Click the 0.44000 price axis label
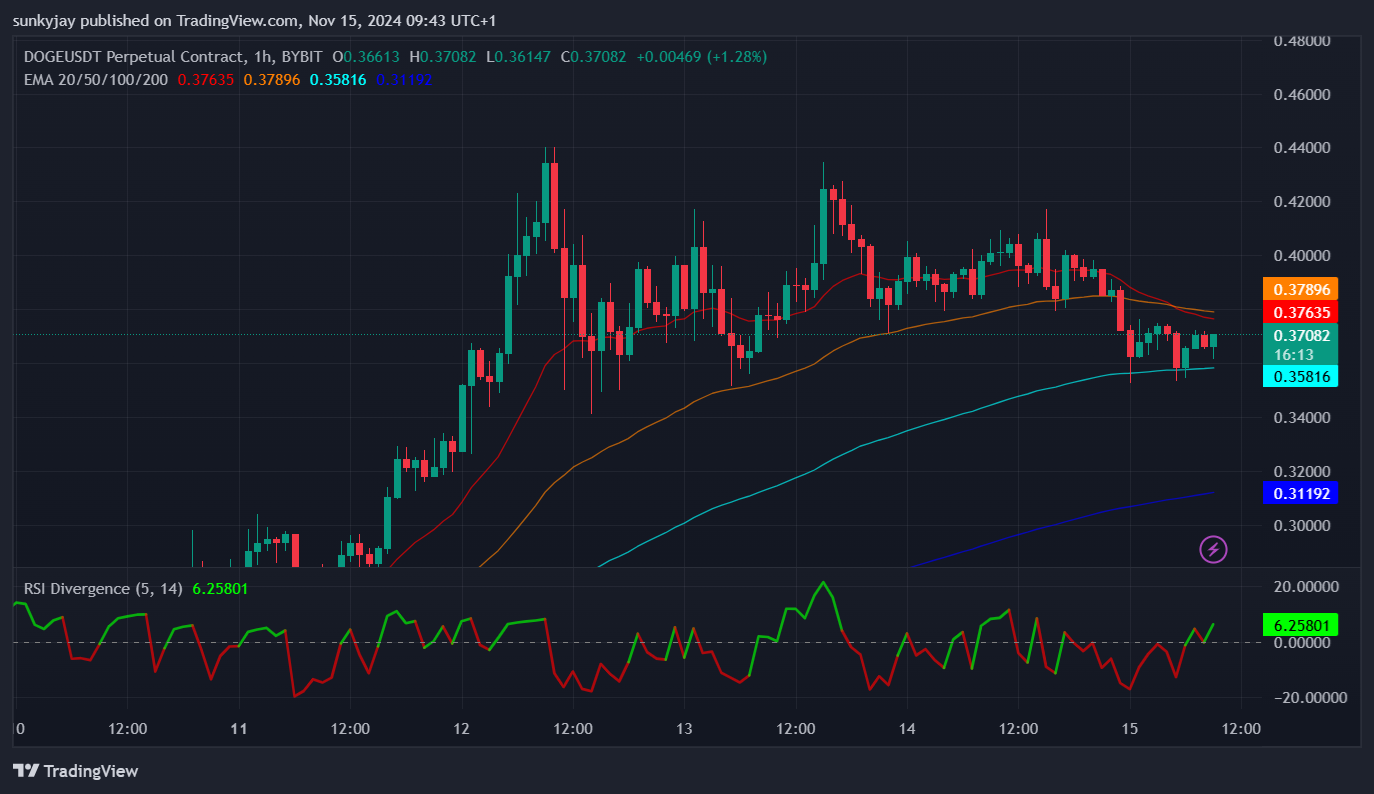 click(1301, 148)
